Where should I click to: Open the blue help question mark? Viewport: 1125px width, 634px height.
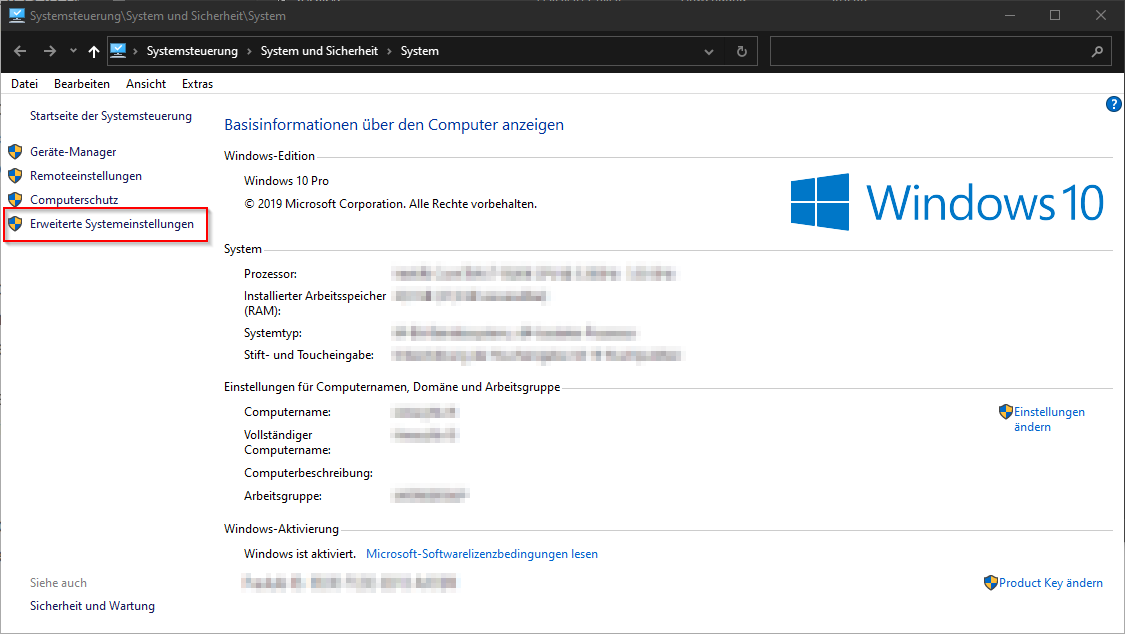click(1113, 104)
